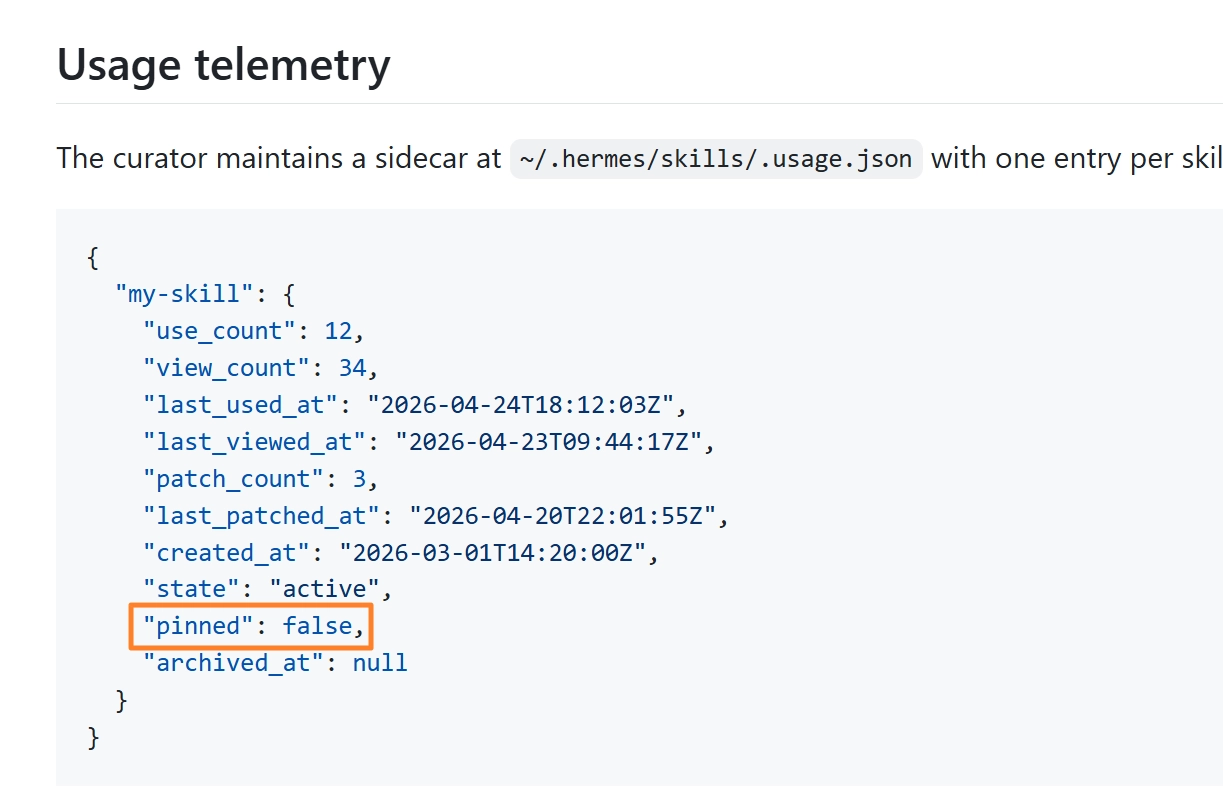Image resolution: width=1223 pixels, height=789 pixels.
Task: Click the timestamp 2026-04-20T22:01:55Z
Action: coord(563,516)
